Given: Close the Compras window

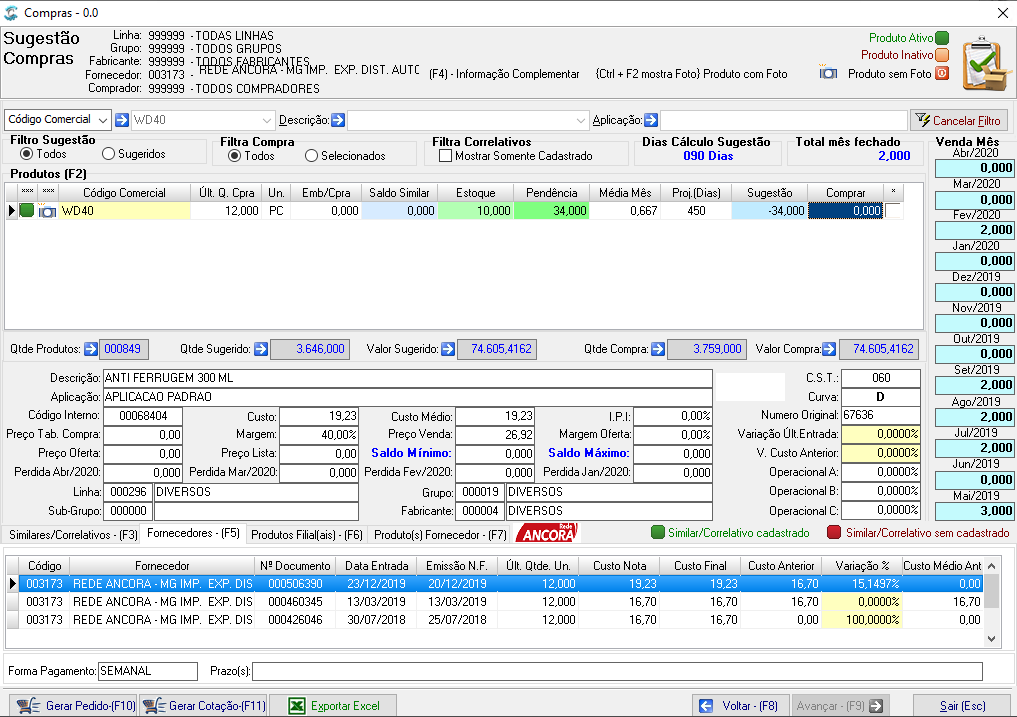Looking at the screenshot, I should click(1002, 13).
